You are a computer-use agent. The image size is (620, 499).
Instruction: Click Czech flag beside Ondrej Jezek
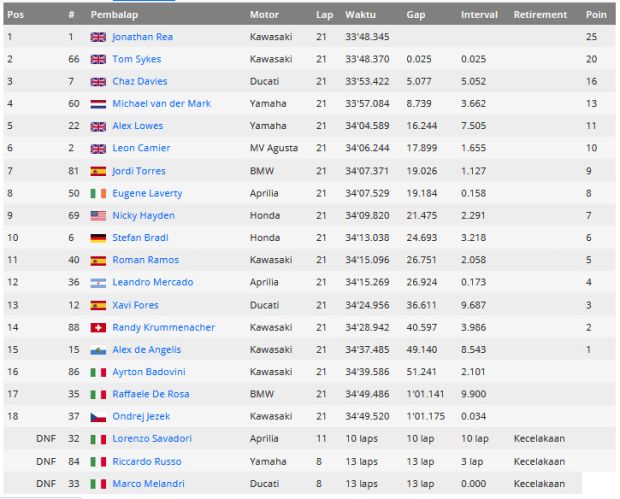98,417
